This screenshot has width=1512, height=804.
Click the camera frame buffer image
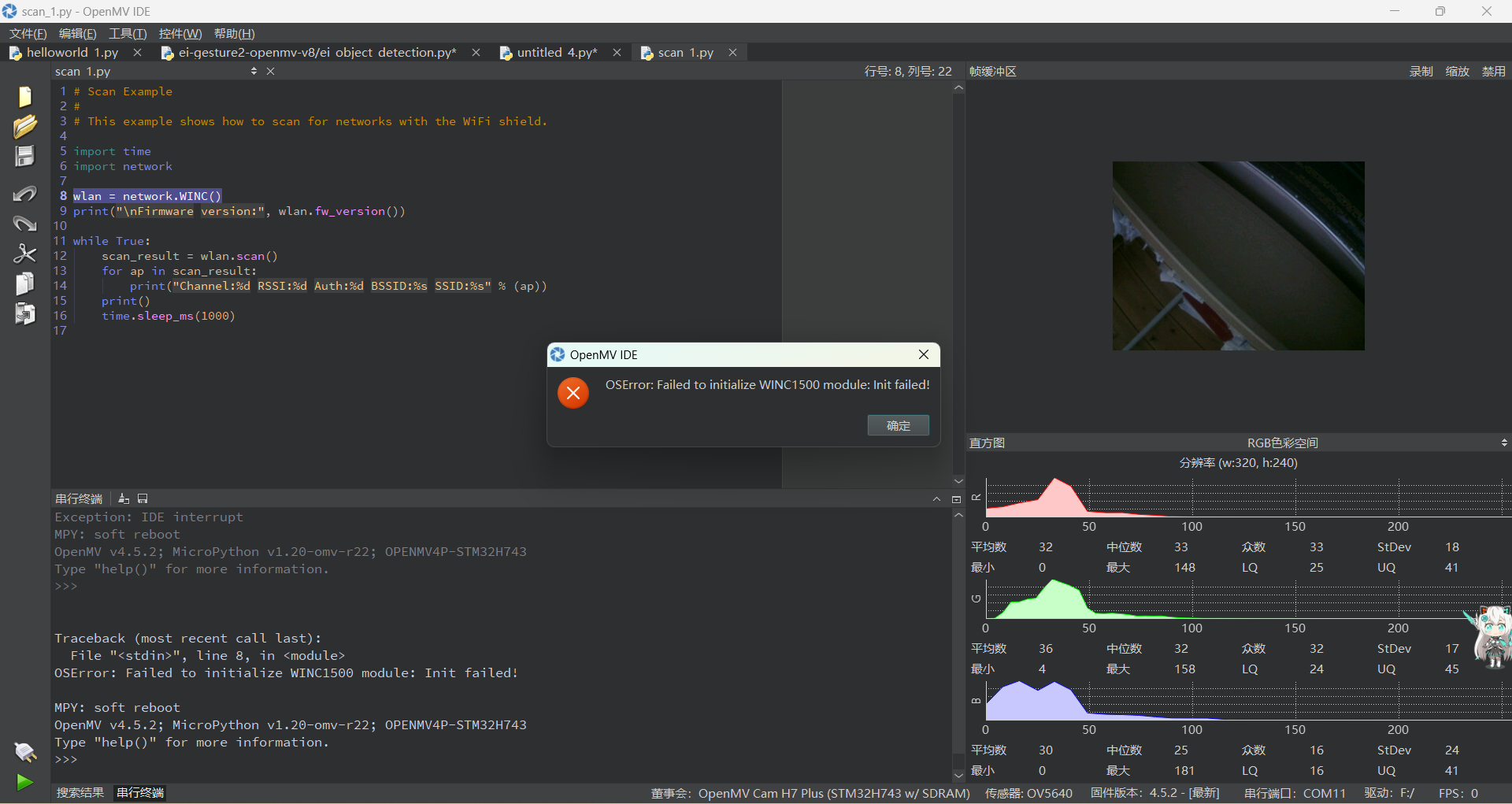[x=1238, y=256]
